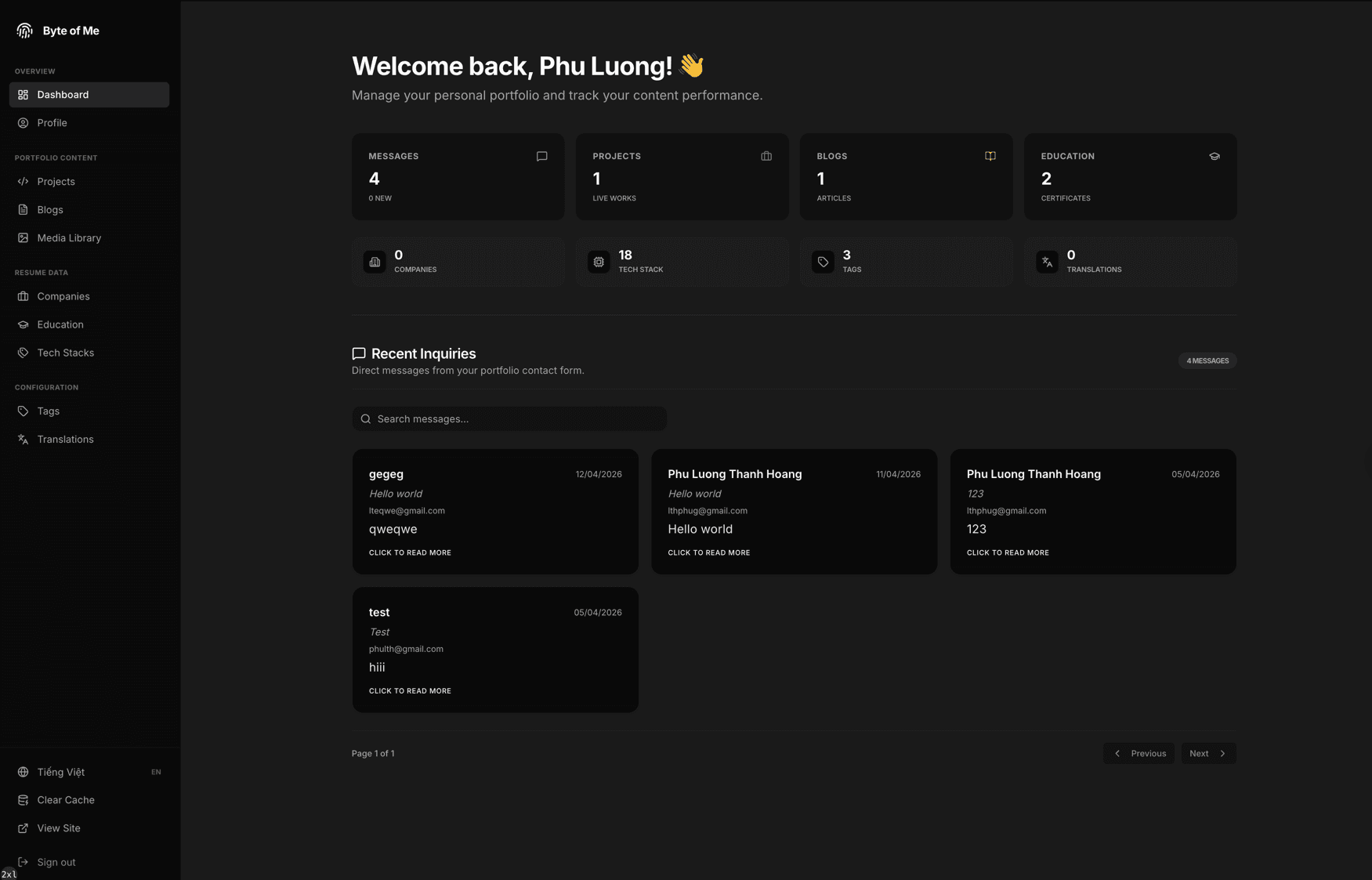Click the Education graduation cap sidebar icon
Screen dimensions: 1372x880
pos(23,324)
